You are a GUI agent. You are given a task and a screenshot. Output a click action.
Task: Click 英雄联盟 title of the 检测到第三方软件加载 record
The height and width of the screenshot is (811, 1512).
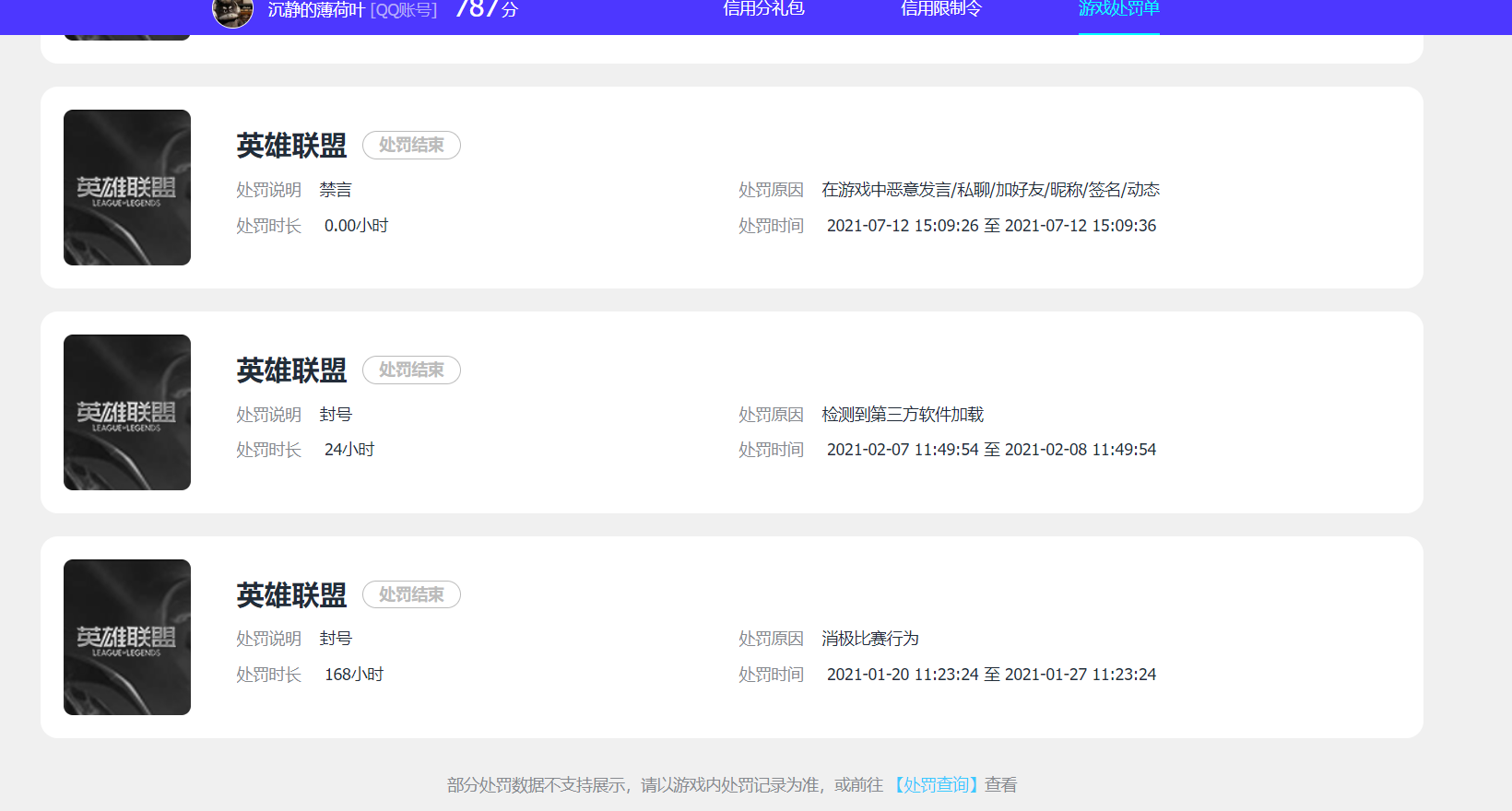point(291,370)
